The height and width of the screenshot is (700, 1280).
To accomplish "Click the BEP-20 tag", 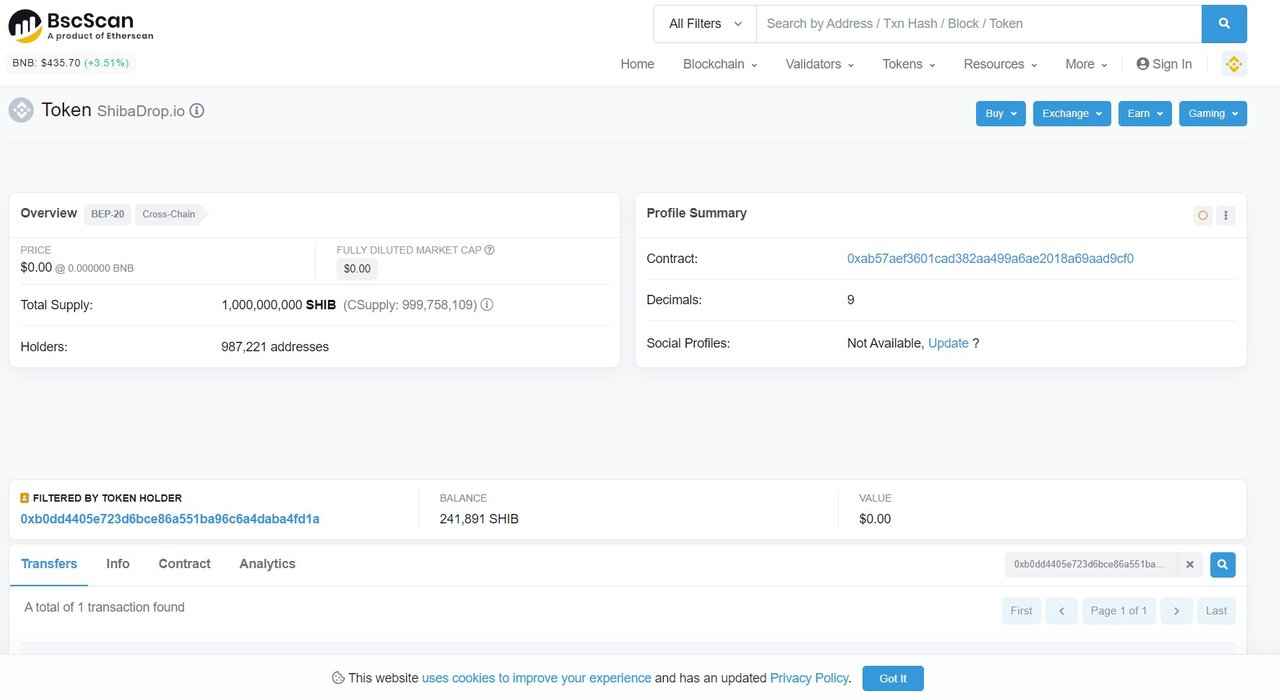I will (107, 214).
